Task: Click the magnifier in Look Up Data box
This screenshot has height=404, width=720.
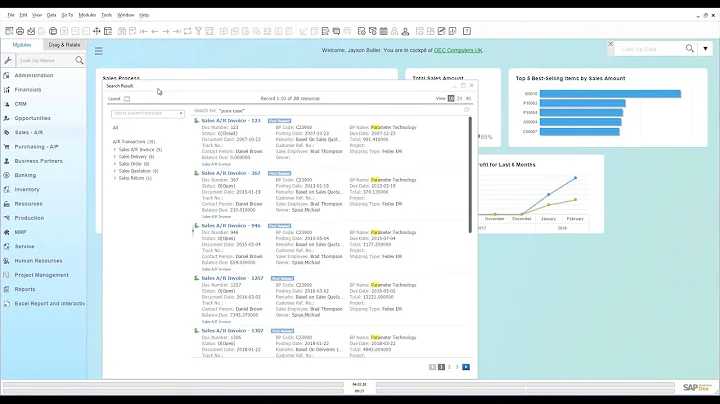Action: click(690, 48)
